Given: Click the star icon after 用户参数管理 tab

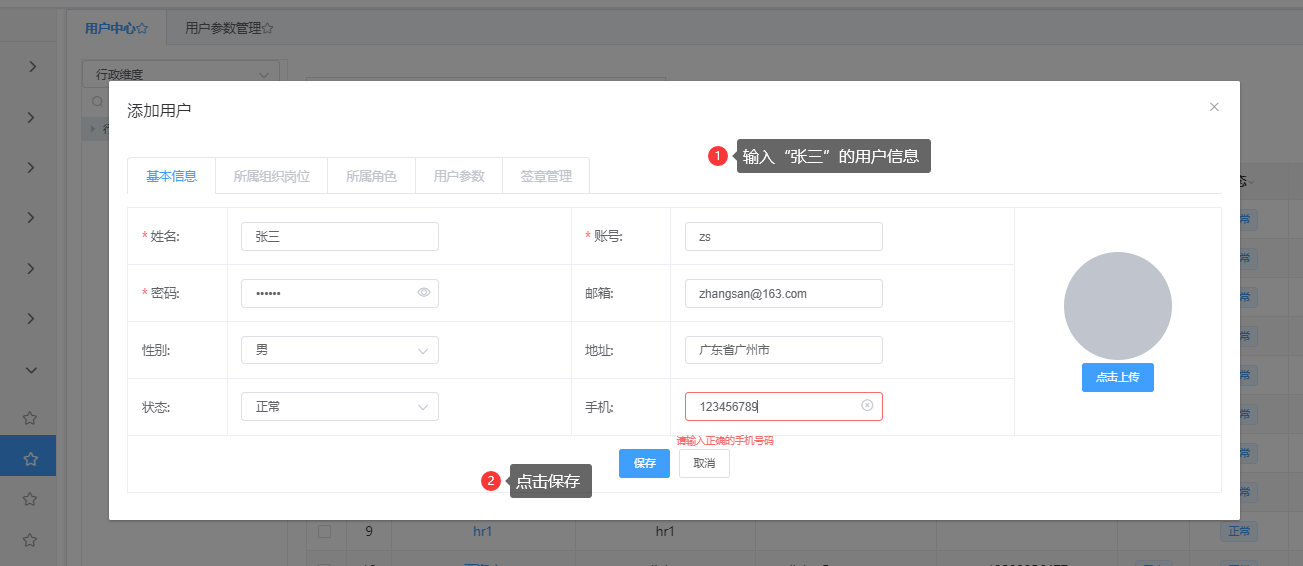Looking at the screenshot, I should click(267, 29).
